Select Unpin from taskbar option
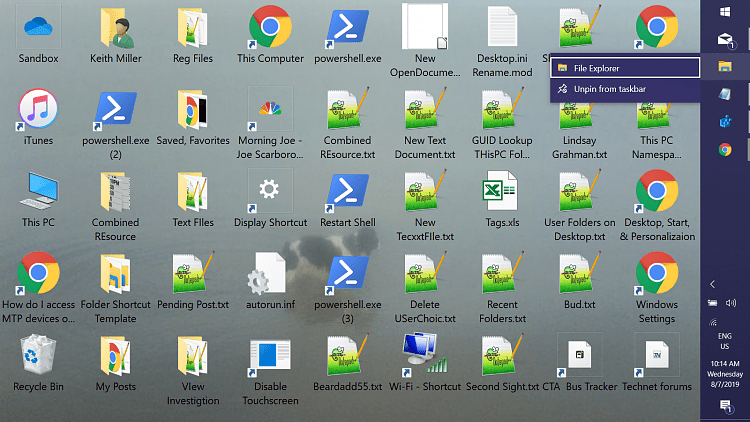Screen dimensions: 750x422 [625, 89]
